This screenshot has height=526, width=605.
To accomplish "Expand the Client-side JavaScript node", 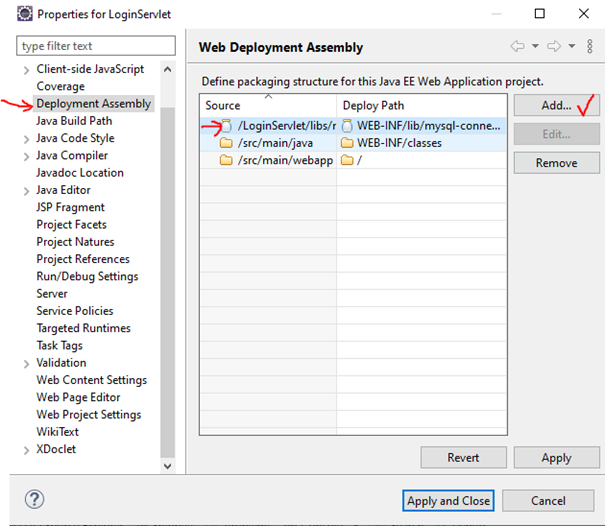I will coord(26,69).
